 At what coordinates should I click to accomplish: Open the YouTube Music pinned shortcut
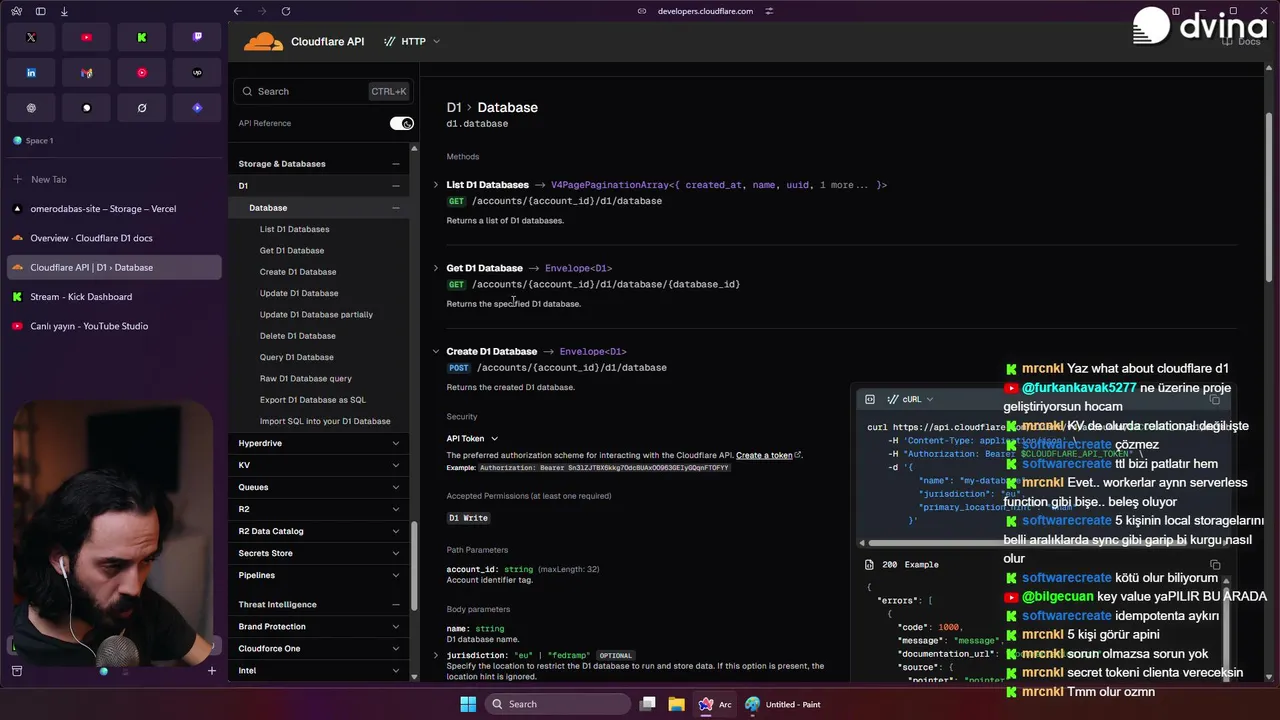pyautogui.click(x=142, y=73)
